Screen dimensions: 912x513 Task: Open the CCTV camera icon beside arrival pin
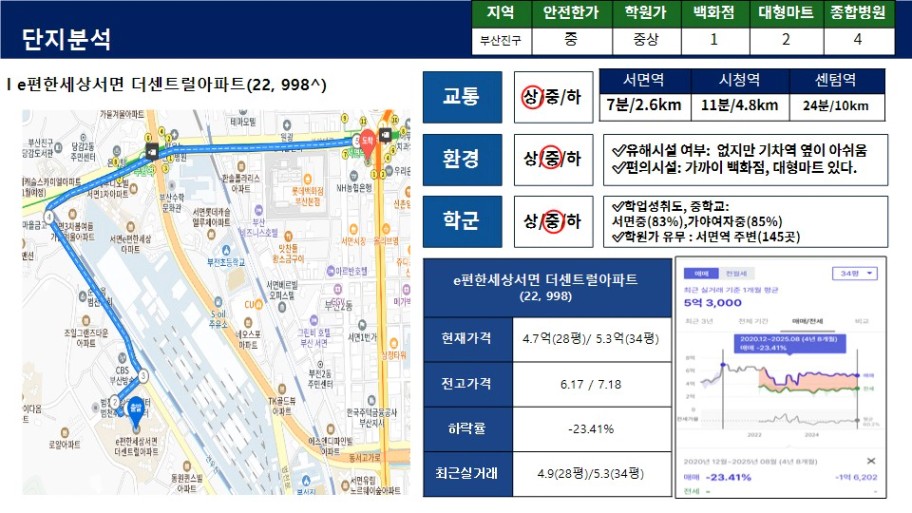coord(385,136)
